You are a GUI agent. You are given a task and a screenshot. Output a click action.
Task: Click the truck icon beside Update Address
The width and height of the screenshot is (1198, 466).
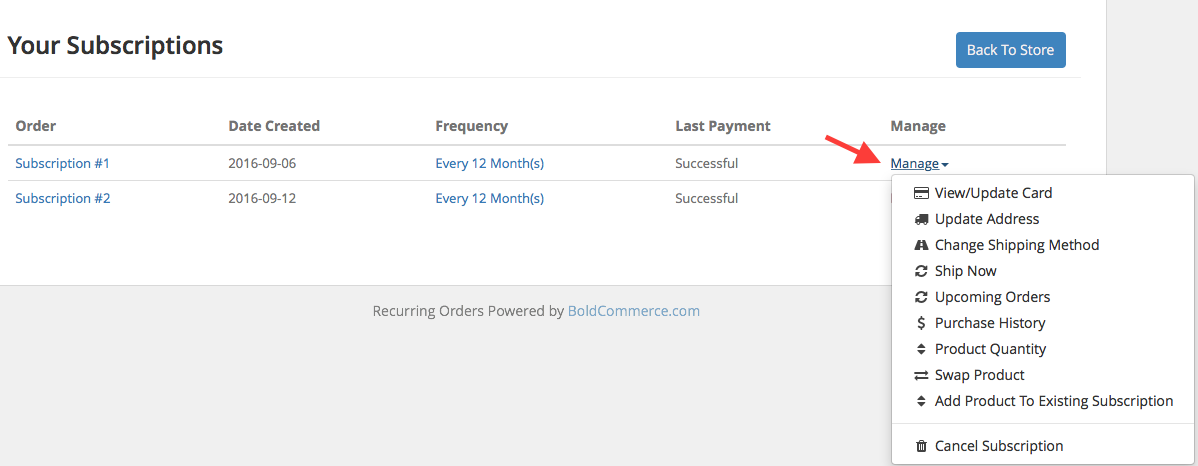pos(922,219)
